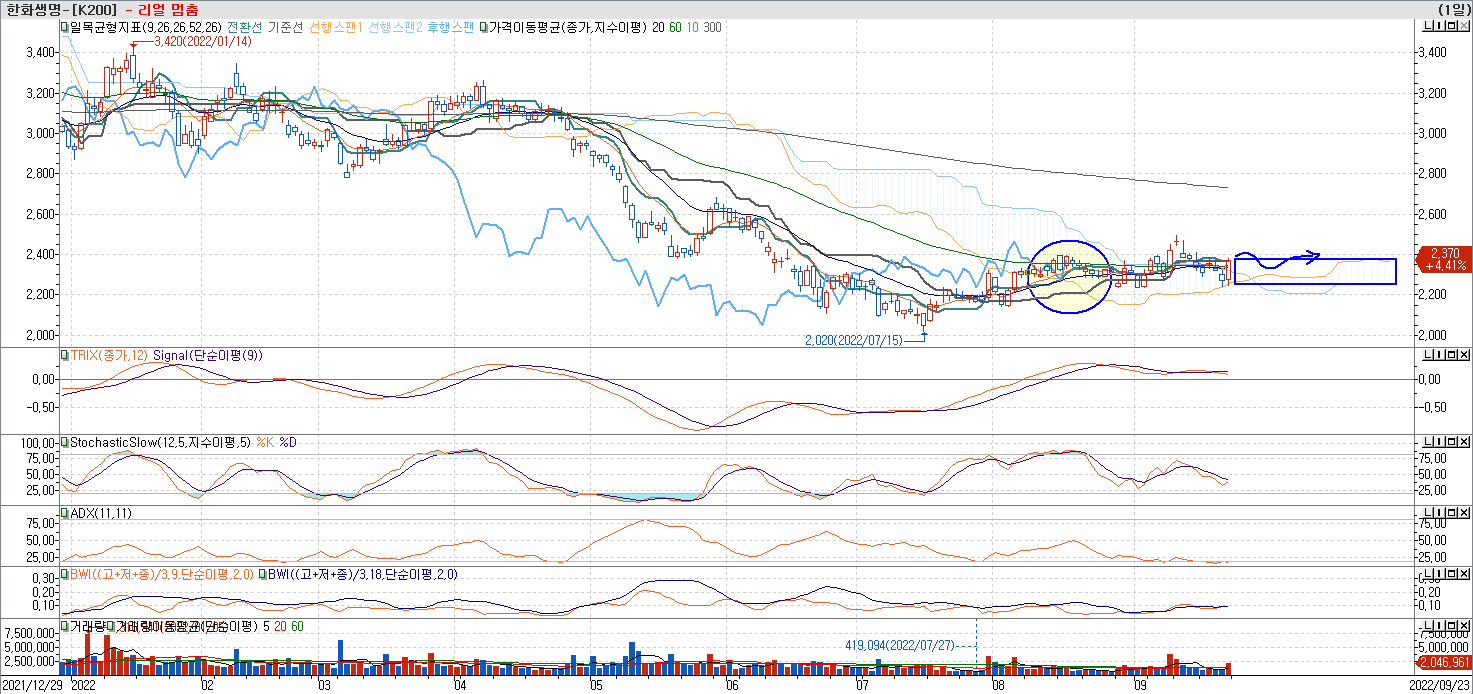
Task: Click the 2022/09/23 end date label
Action: tap(1441, 687)
